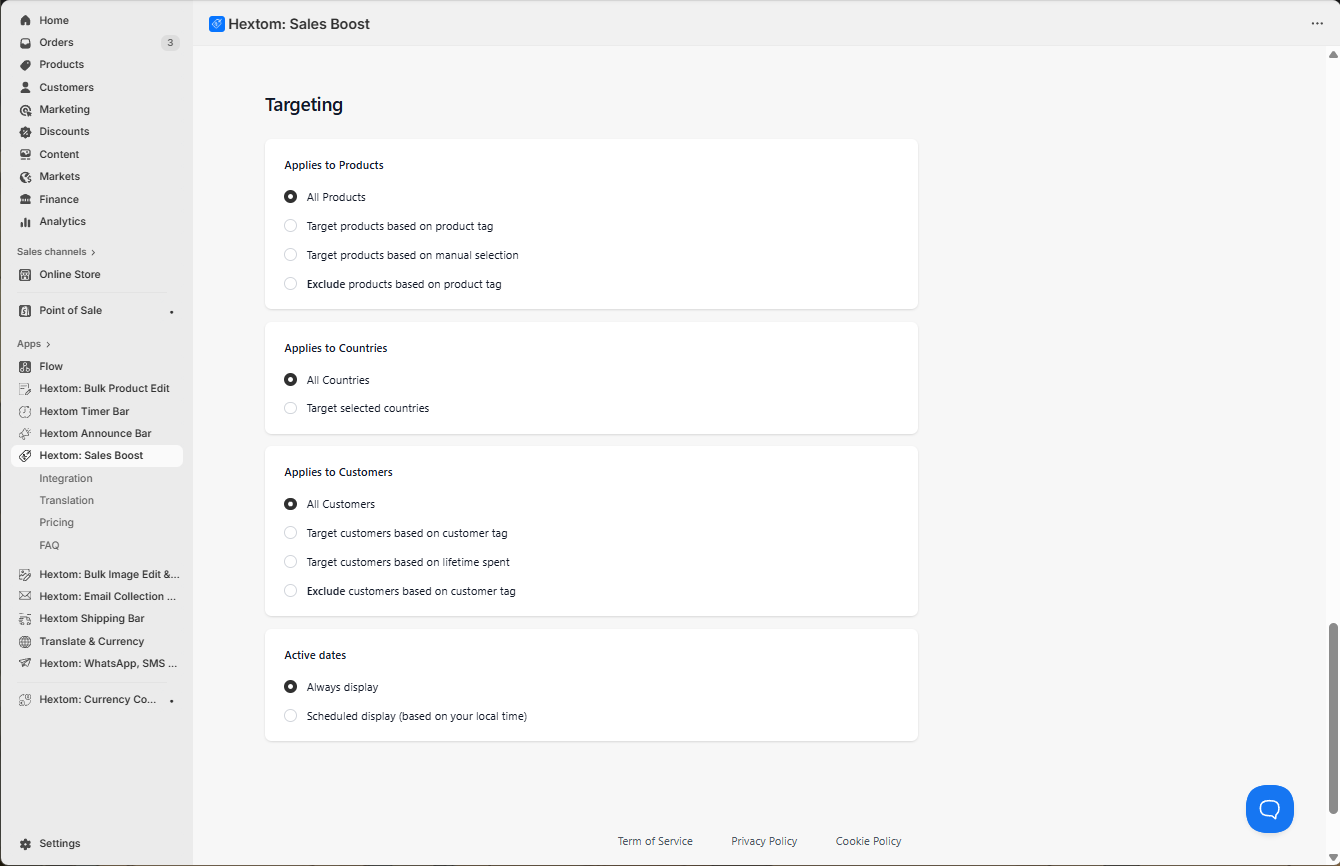
Task: Click the Finance bank icon
Action: click(x=26, y=199)
